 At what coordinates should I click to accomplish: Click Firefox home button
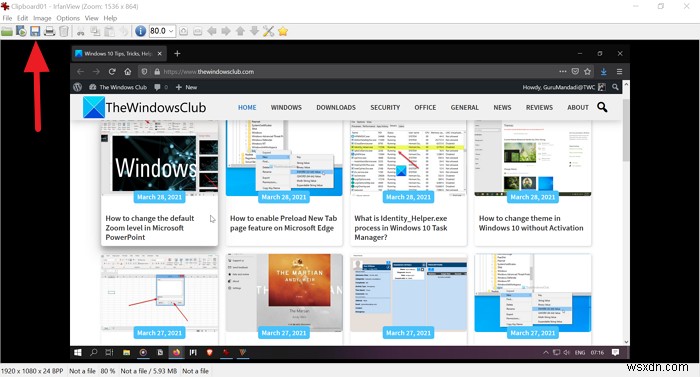point(128,71)
